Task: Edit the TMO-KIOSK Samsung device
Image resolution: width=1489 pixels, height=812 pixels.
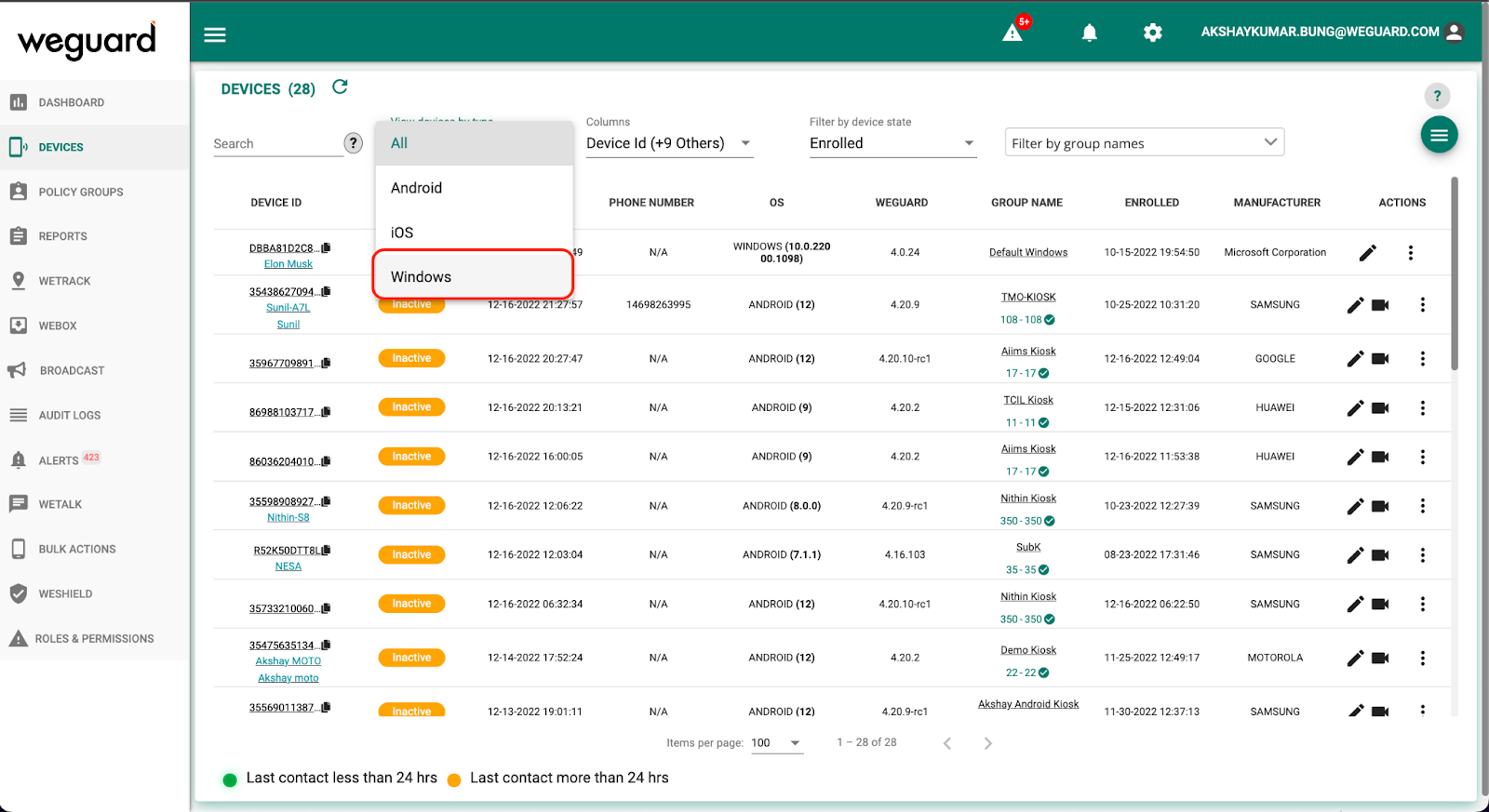Action: (1356, 305)
